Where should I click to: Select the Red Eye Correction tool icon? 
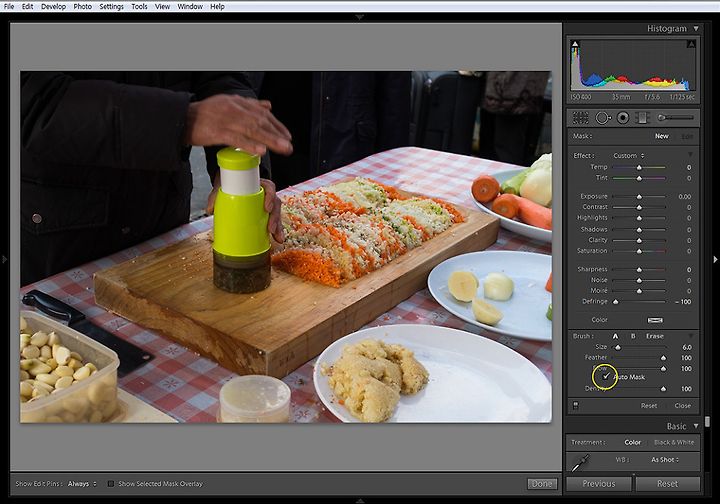click(623, 118)
